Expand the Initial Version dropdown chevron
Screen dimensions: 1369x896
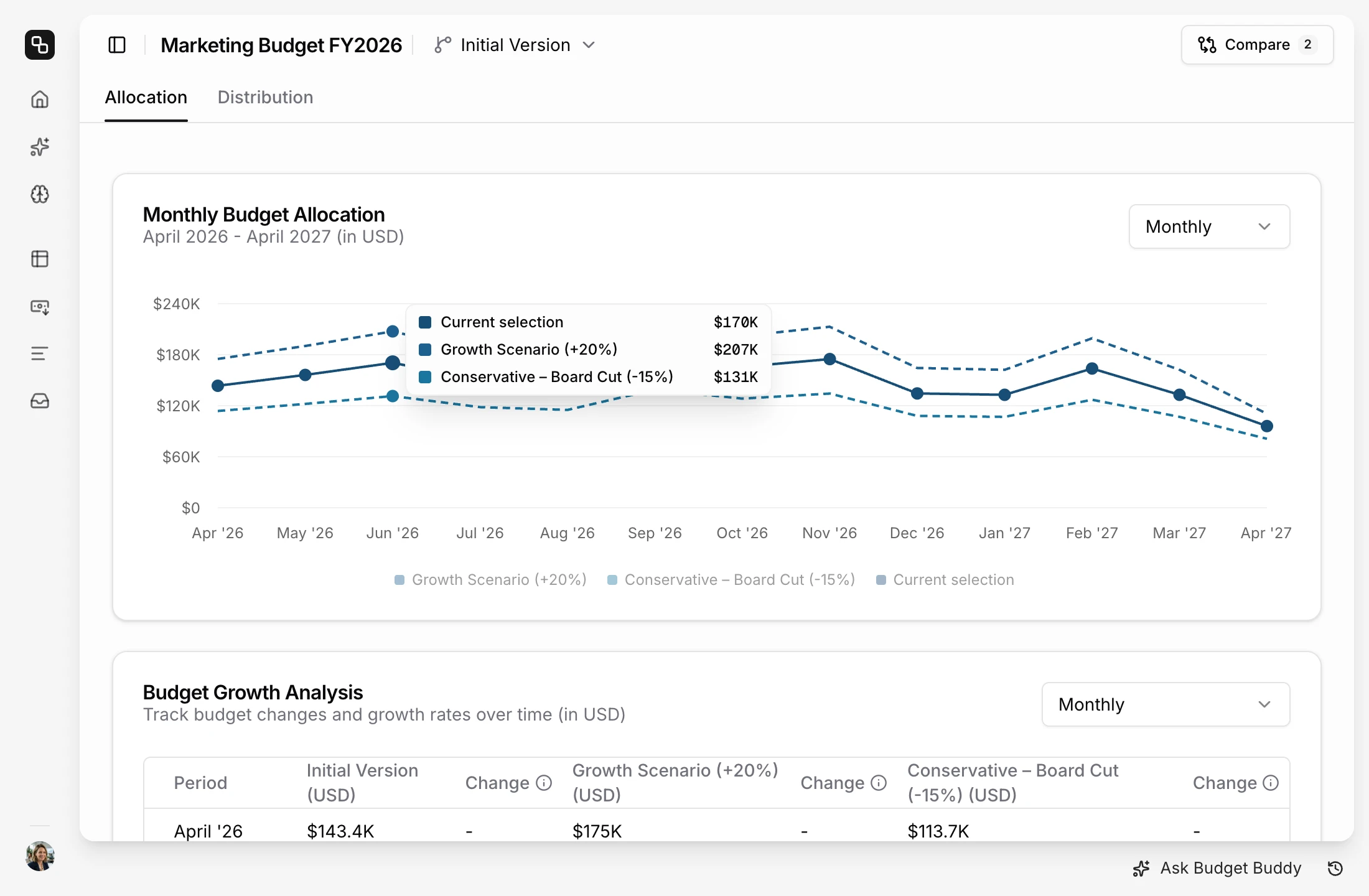[x=589, y=45]
